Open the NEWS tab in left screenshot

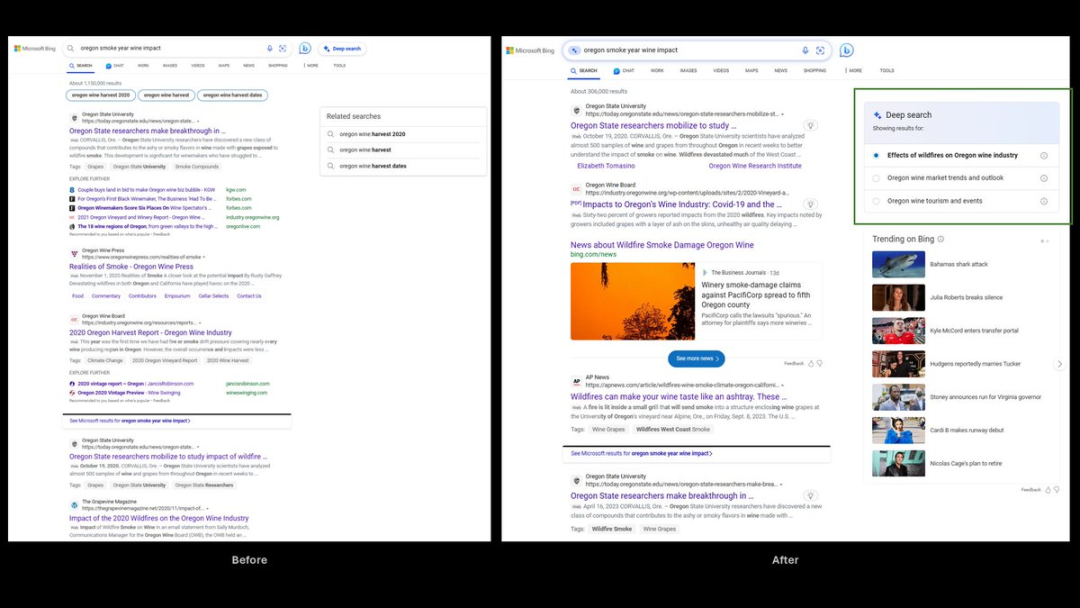249,65
